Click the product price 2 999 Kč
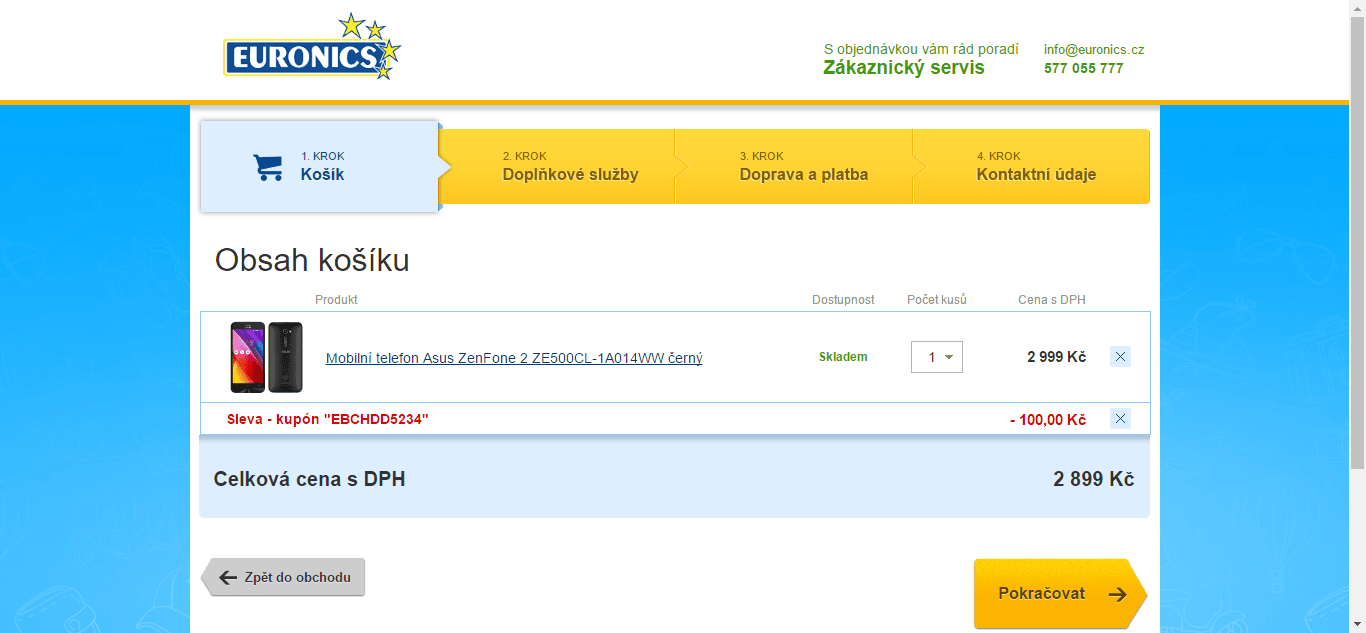1366x633 pixels. [1056, 357]
